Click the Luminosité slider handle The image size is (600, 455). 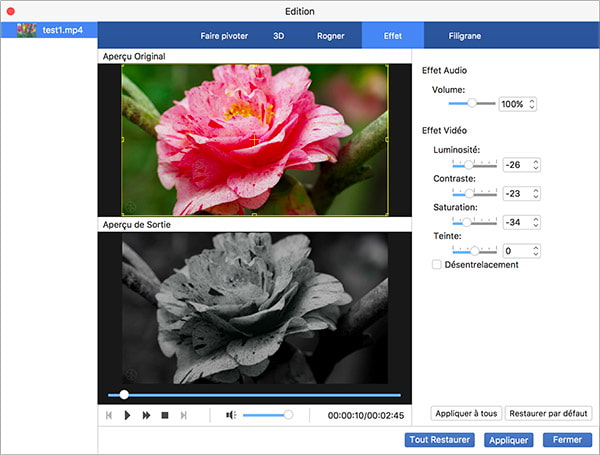(x=468, y=165)
